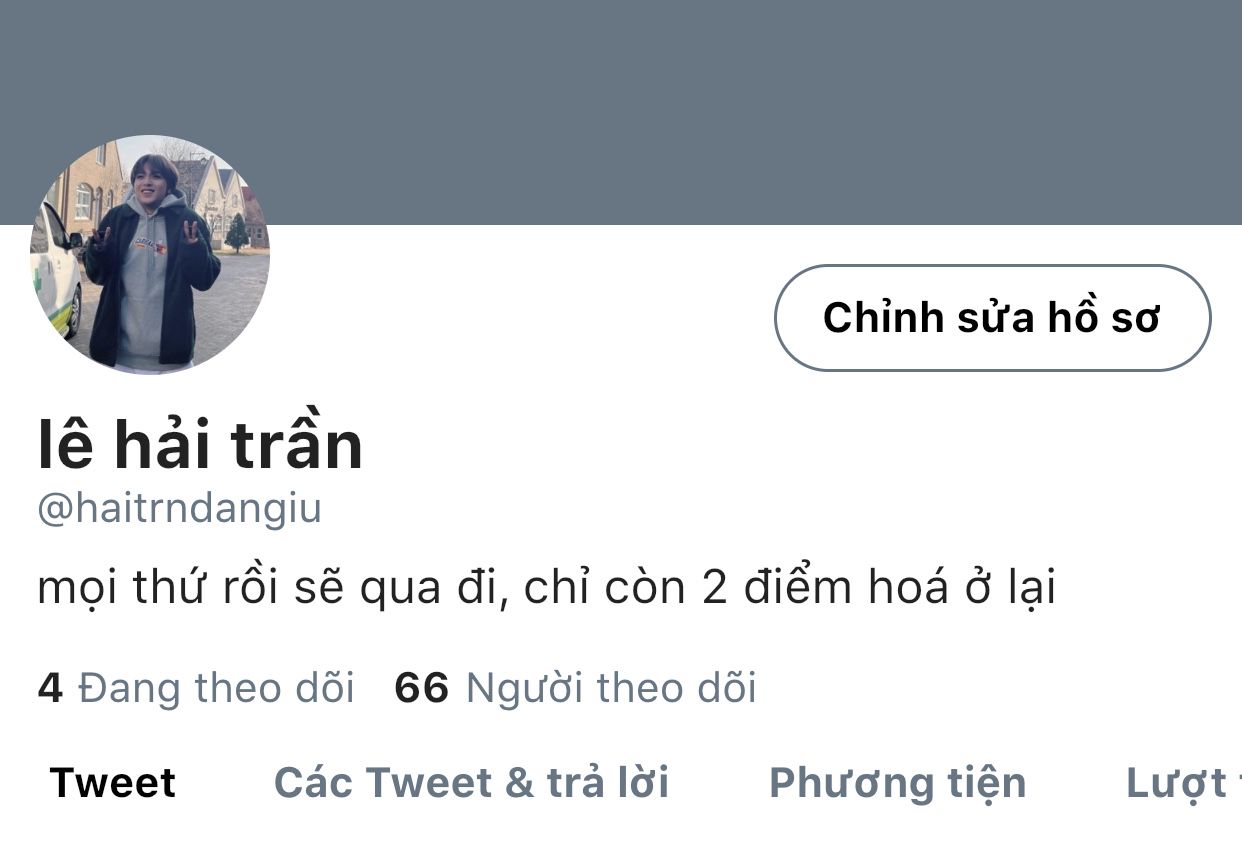The image size is (1242, 841).
Task: Switch to "Các Tweet & trả lời" tab
Action: 472,783
